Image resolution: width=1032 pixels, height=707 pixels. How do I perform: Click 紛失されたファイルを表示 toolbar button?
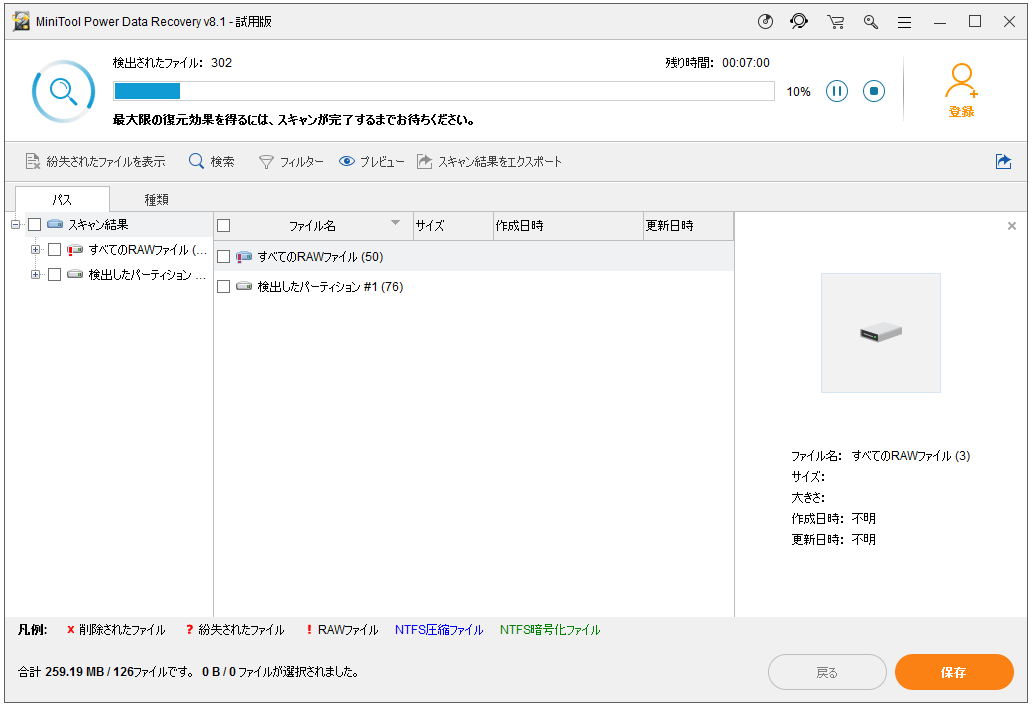point(95,161)
